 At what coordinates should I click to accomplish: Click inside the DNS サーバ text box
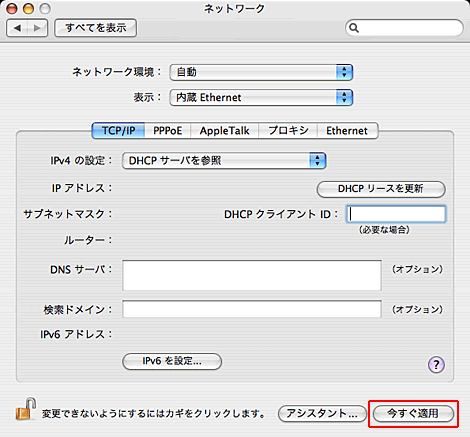tap(252, 275)
